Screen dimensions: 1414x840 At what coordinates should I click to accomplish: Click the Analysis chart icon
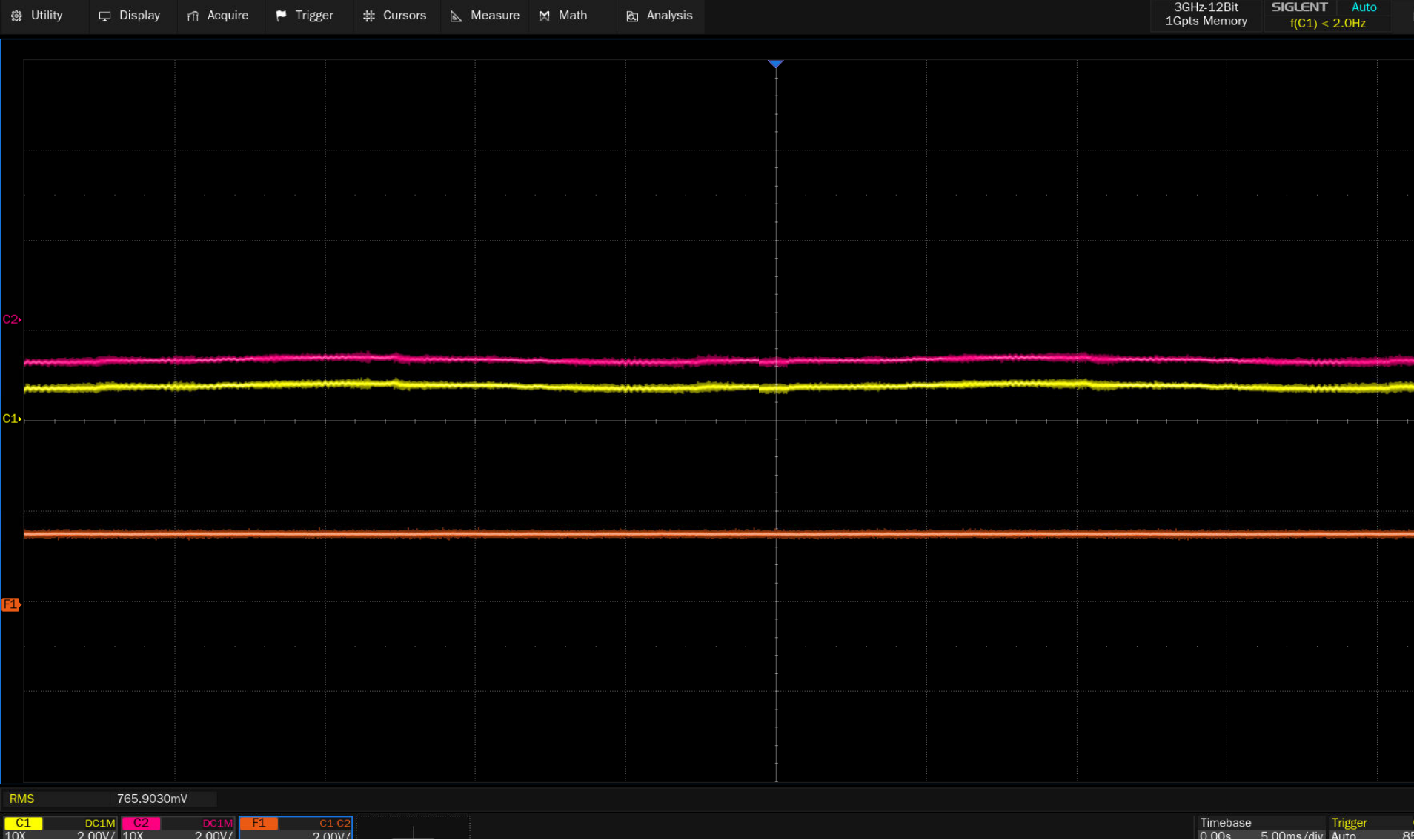pyautogui.click(x=632, y=16)
